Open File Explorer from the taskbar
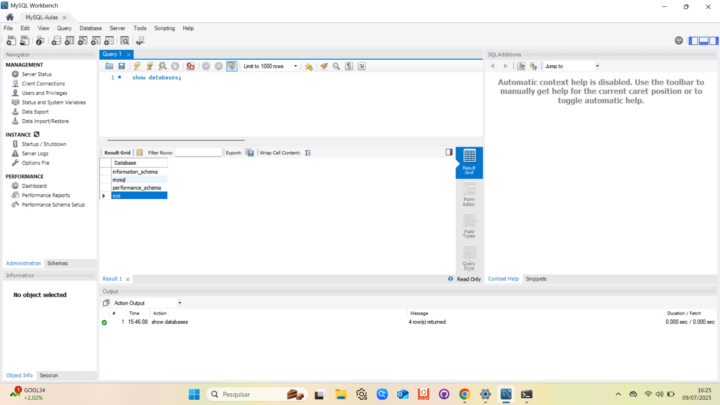This screenshot has height=405, width=720. (x=340, y=394)
